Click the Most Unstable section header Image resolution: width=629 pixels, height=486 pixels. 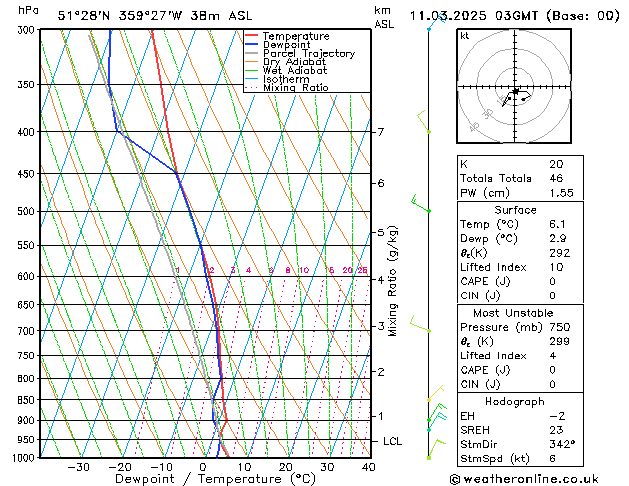[514, 314]
